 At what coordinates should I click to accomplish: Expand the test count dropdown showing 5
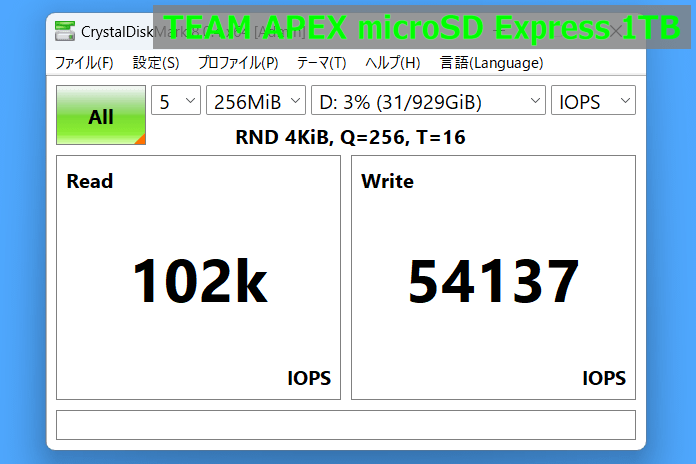175,101
